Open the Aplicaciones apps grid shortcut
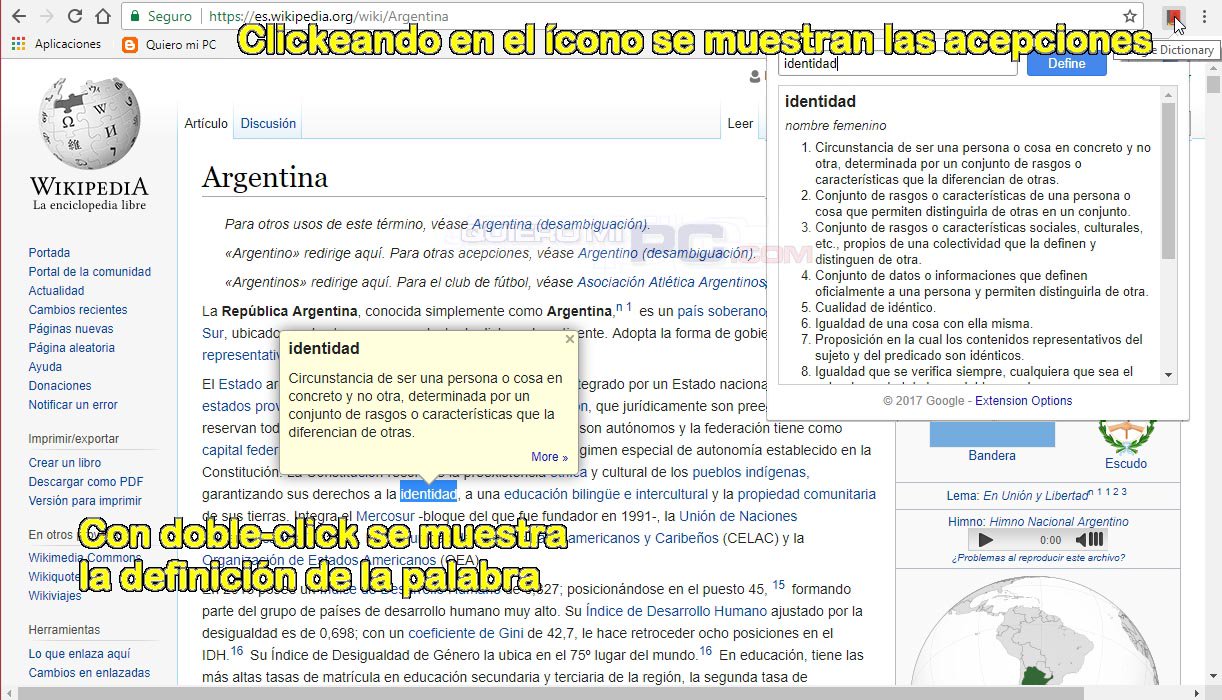This screenshot has width=1222, height=700. tap(56, 44)
